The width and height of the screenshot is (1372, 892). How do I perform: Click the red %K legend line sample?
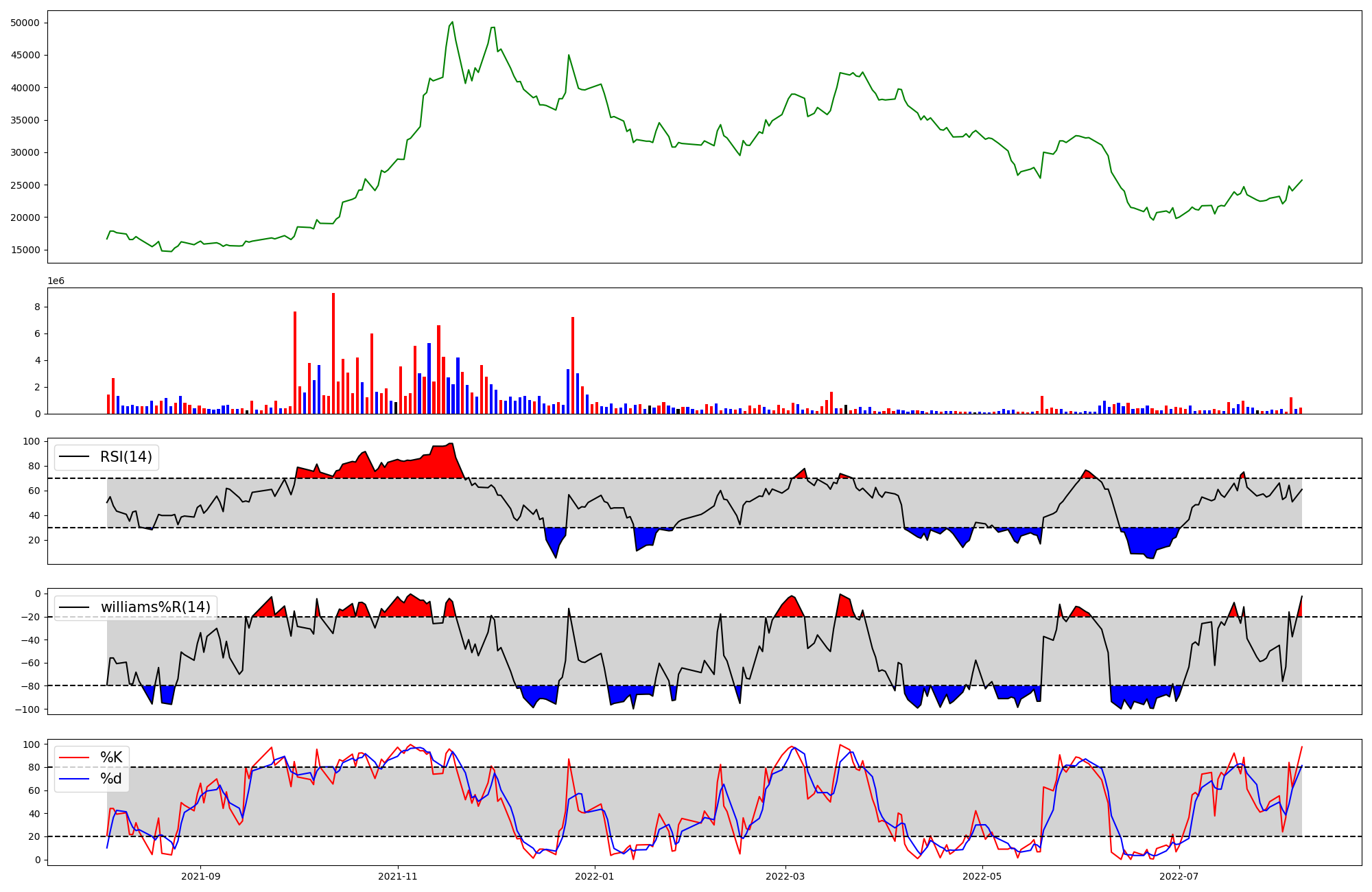[x=74, y=758]
